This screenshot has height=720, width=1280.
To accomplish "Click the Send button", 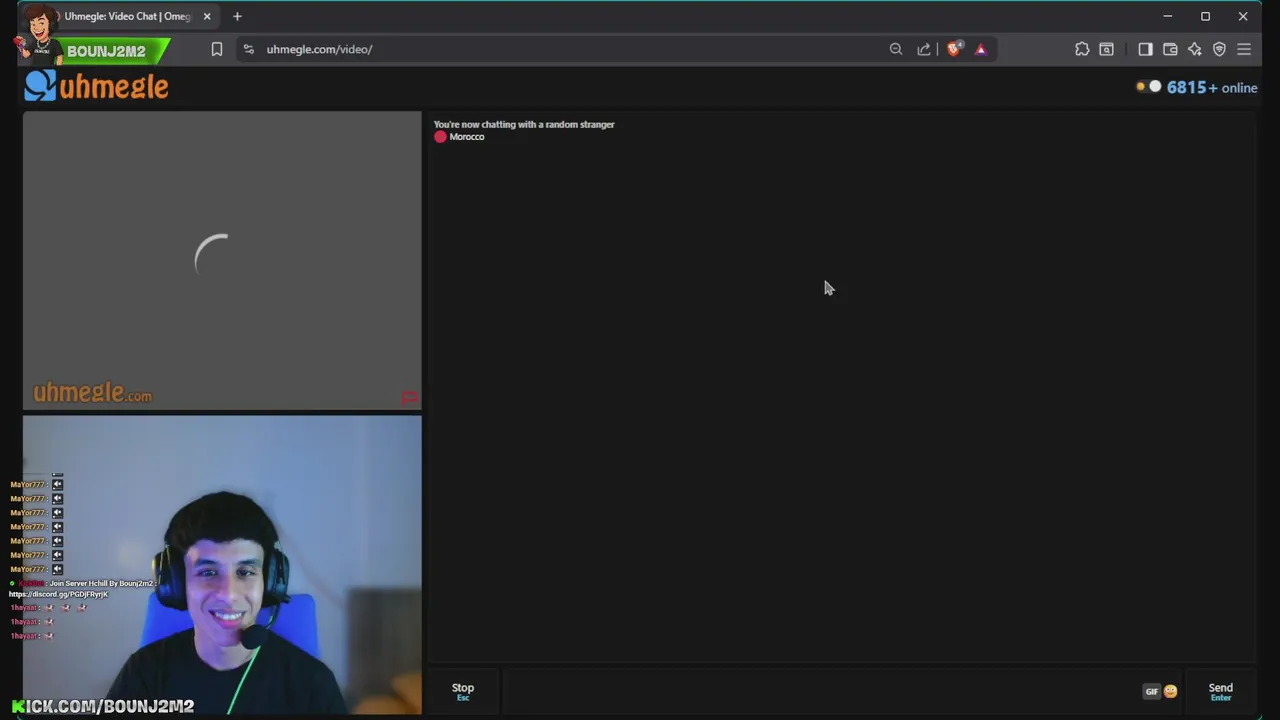I will tap(1220, 691).
